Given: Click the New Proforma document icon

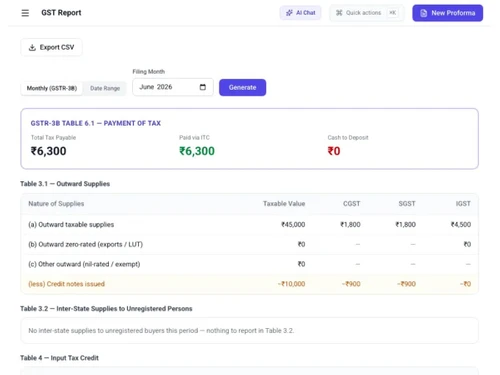Looking at the screenshot, I should (x=423, y=13).
